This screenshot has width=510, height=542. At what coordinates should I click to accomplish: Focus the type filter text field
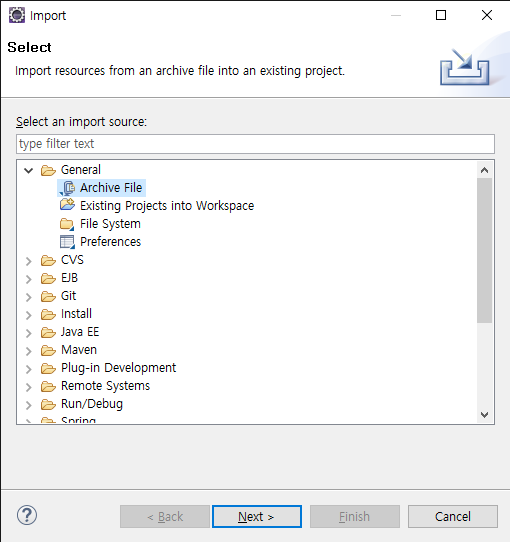(255, 144)
